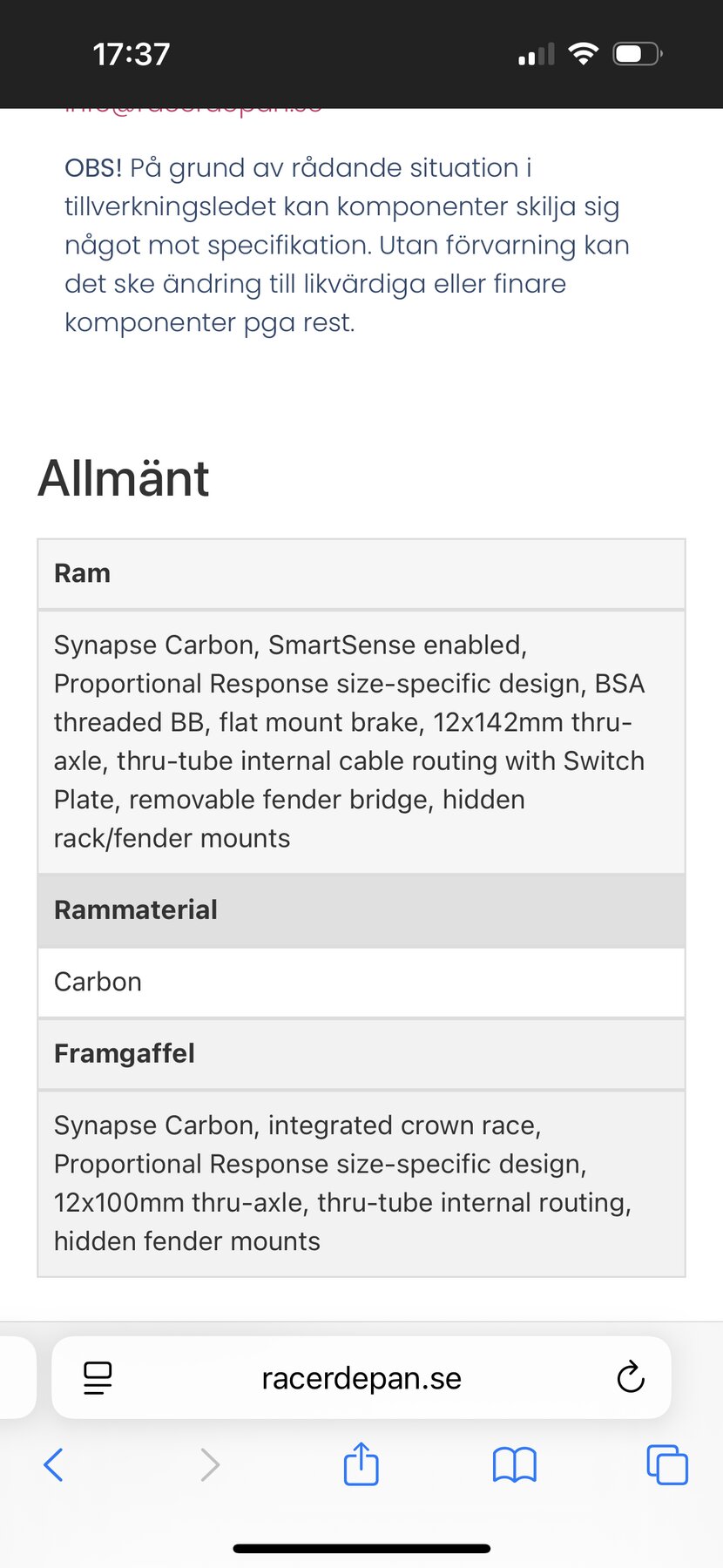The image size is (723, 1568).
Task: Tap the Wi-Fi status icon
Action: [583, 54]
